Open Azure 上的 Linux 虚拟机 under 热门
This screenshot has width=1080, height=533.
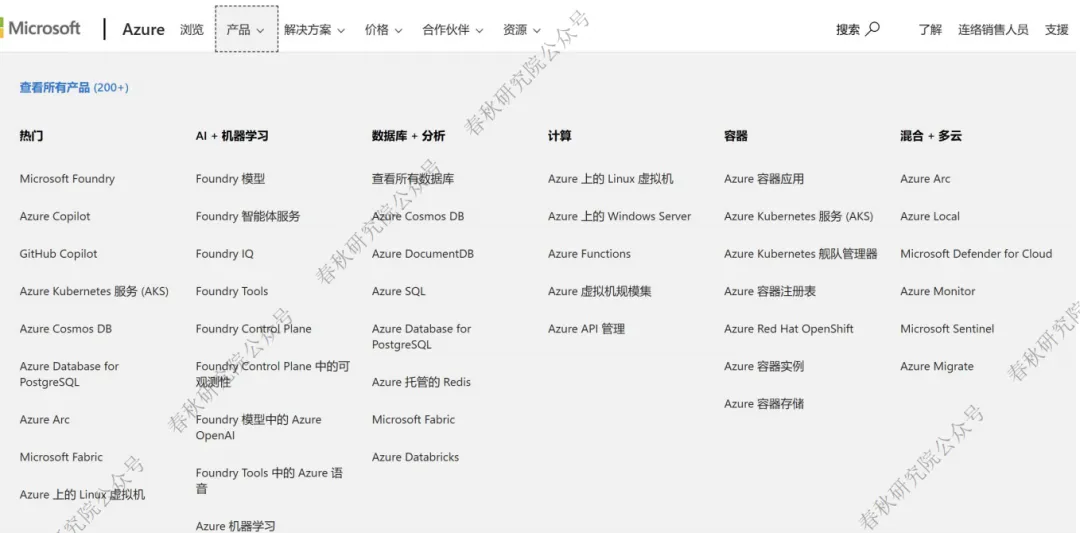click(82, 494)
